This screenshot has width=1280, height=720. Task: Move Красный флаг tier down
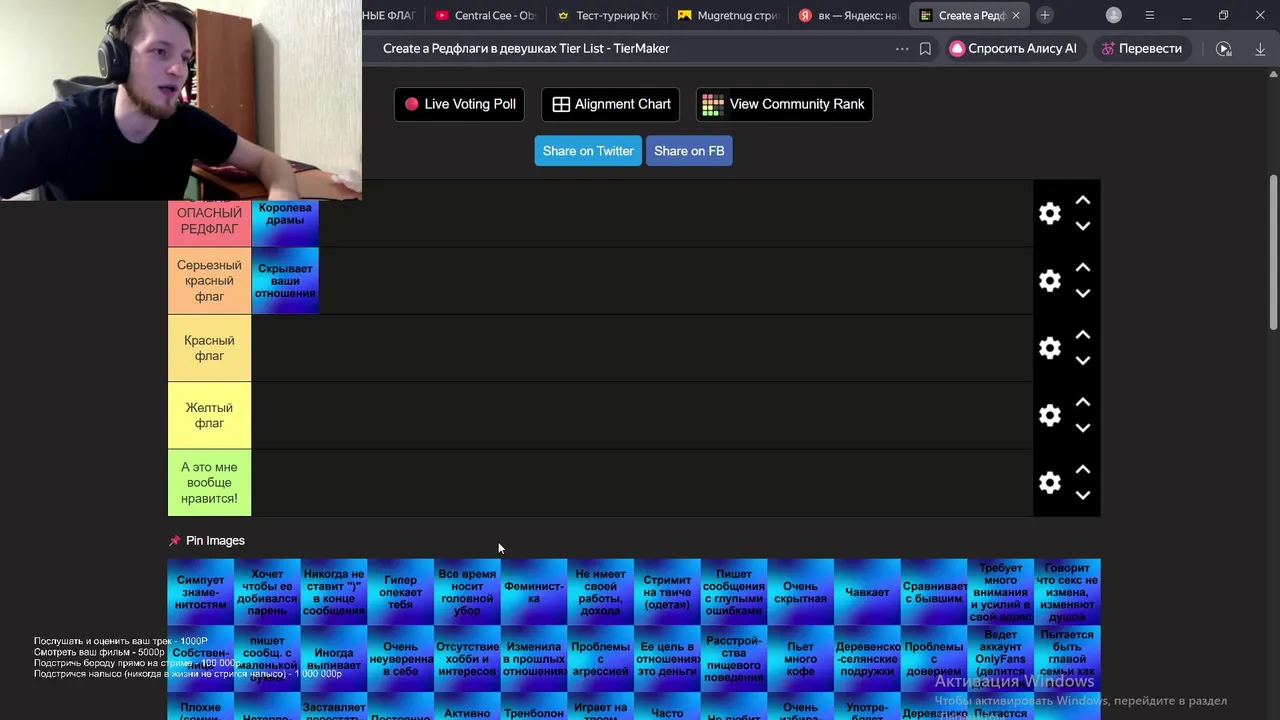1083,360
